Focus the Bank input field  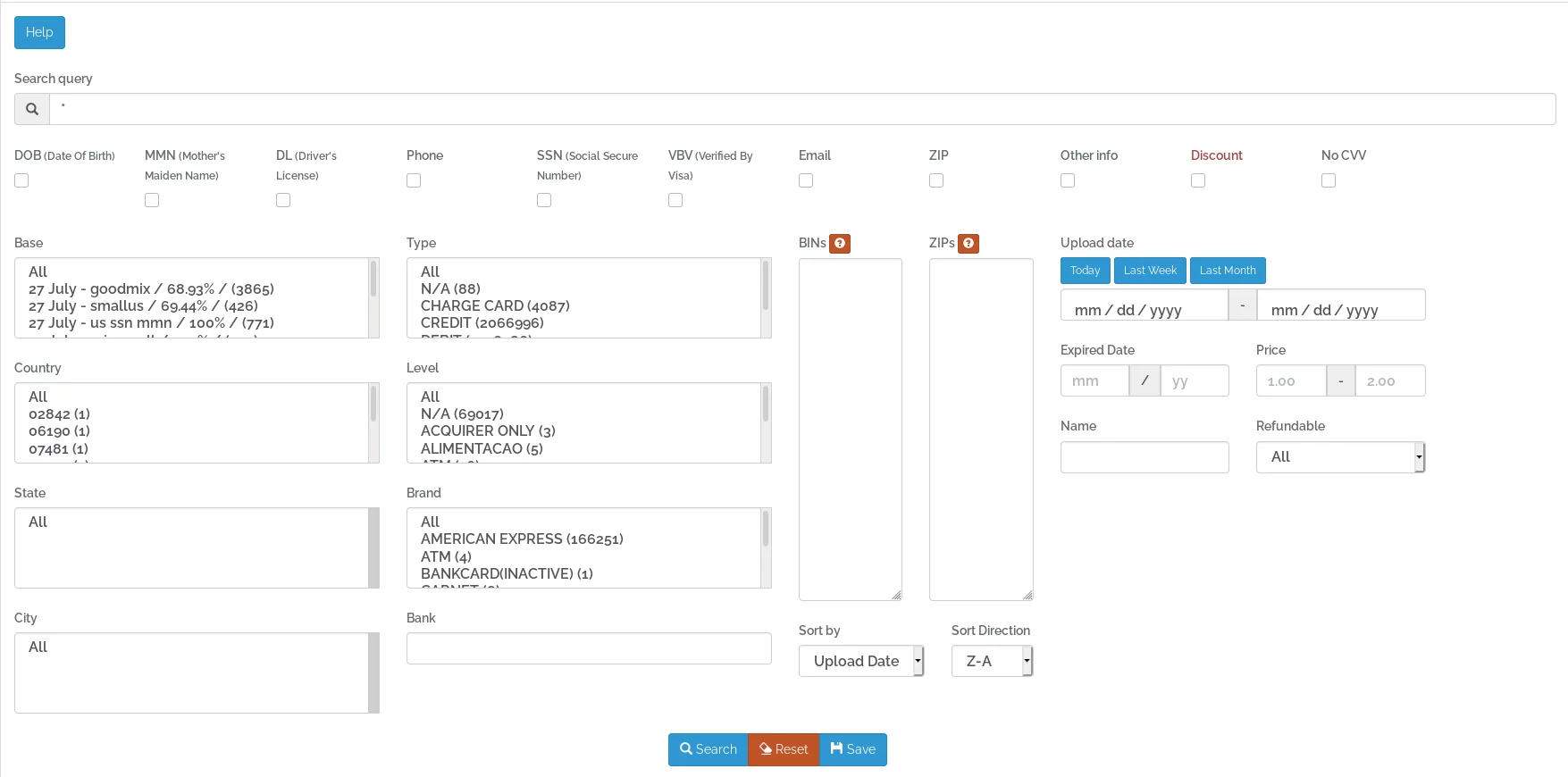(589, 648)
